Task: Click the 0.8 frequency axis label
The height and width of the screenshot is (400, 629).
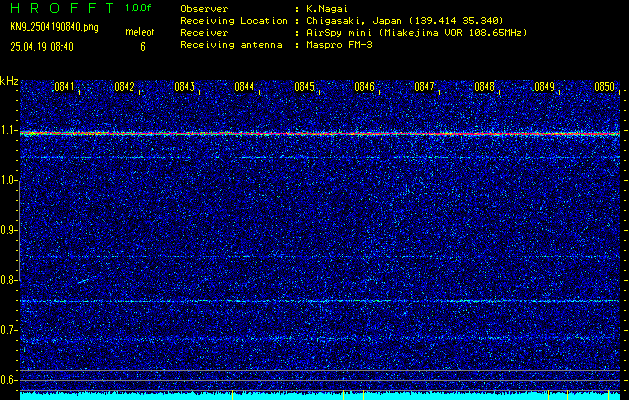Action: [x=8, y=280]
